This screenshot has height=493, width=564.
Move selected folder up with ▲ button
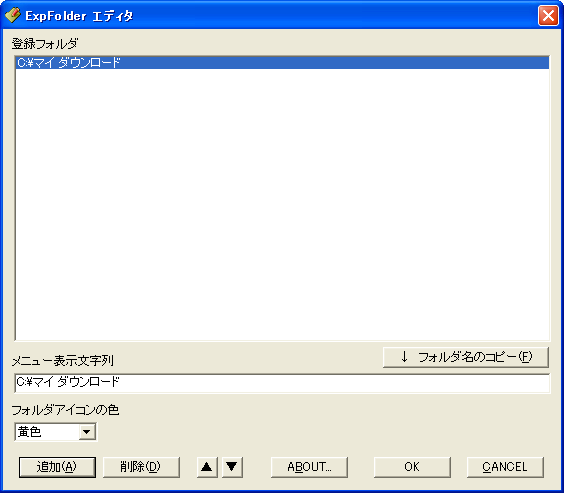(207, 467)
